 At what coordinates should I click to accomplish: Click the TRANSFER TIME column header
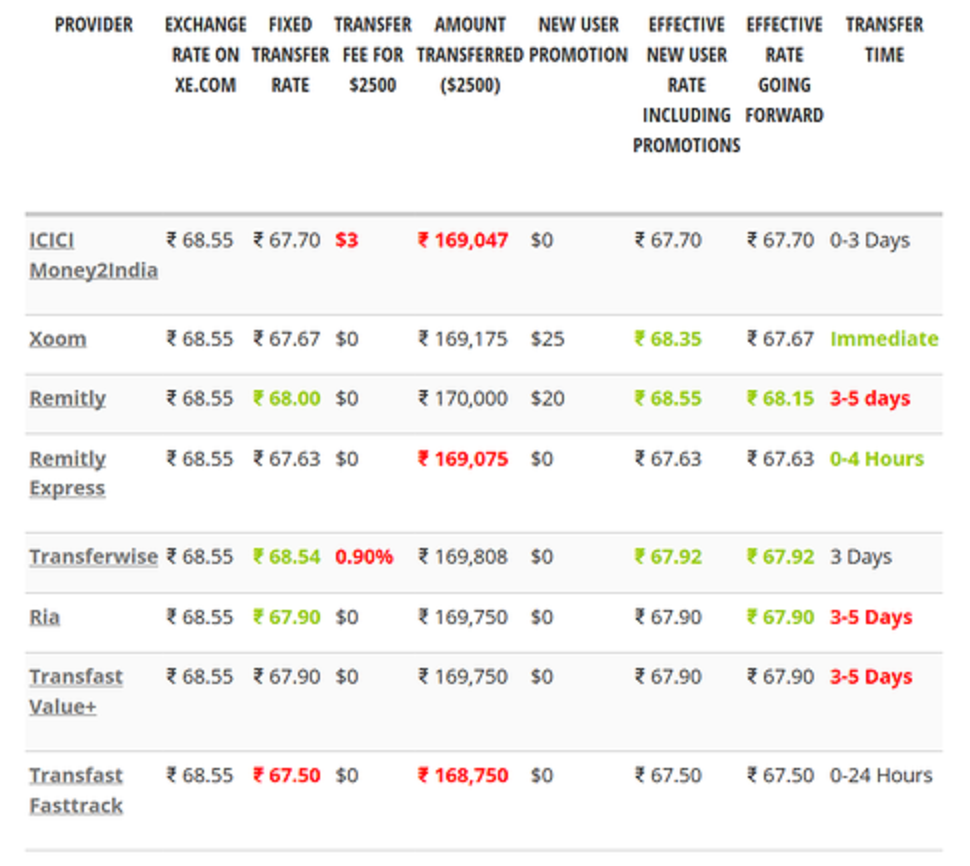click(885, 40)
